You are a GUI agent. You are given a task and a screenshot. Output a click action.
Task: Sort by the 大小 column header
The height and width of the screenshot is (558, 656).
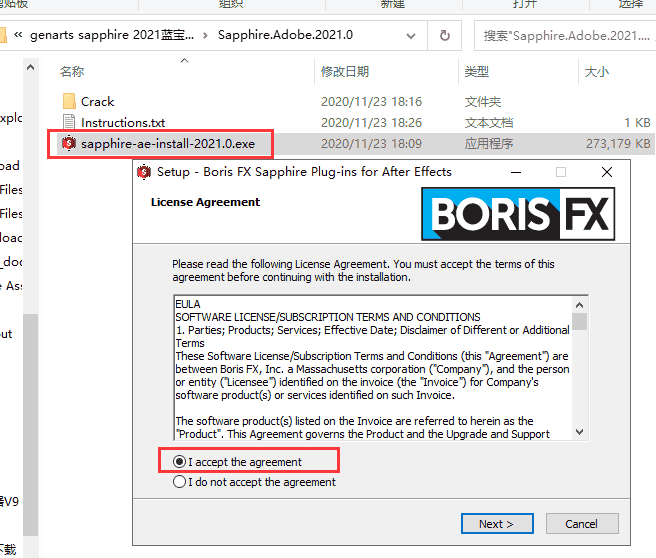click(597, 72)
